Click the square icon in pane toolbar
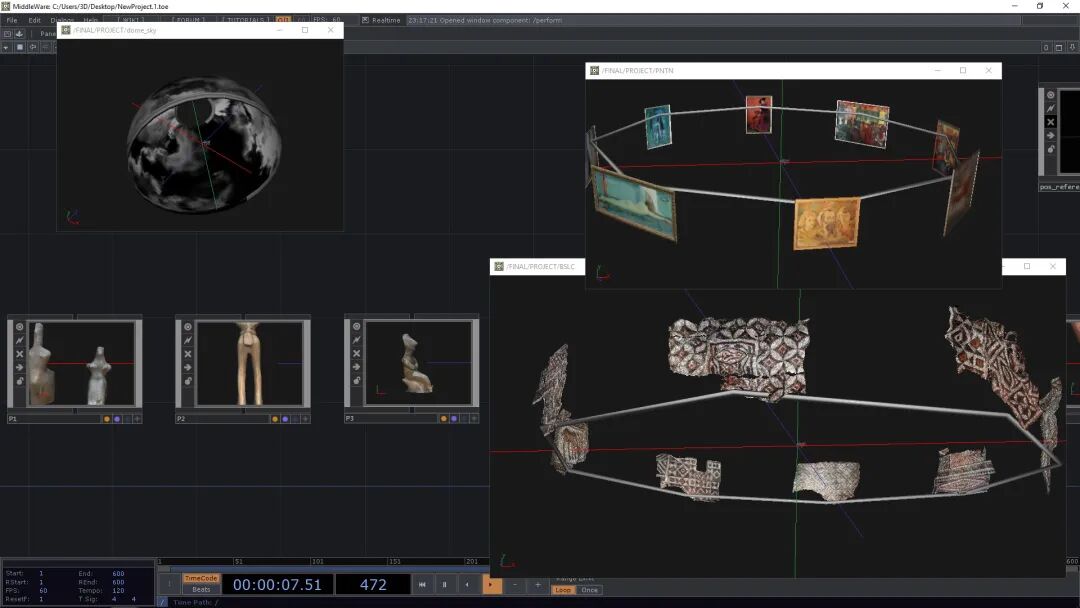1080x608 pixels. 19,47
